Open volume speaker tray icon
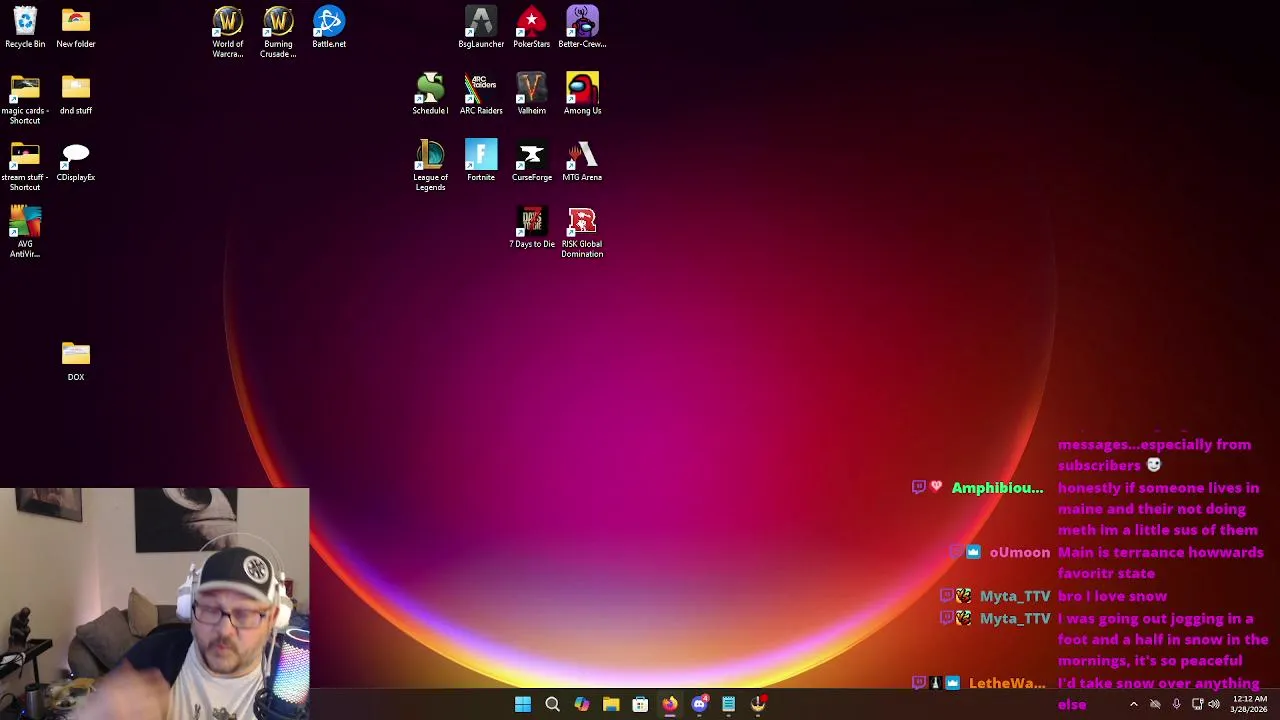 (1214, 705)
